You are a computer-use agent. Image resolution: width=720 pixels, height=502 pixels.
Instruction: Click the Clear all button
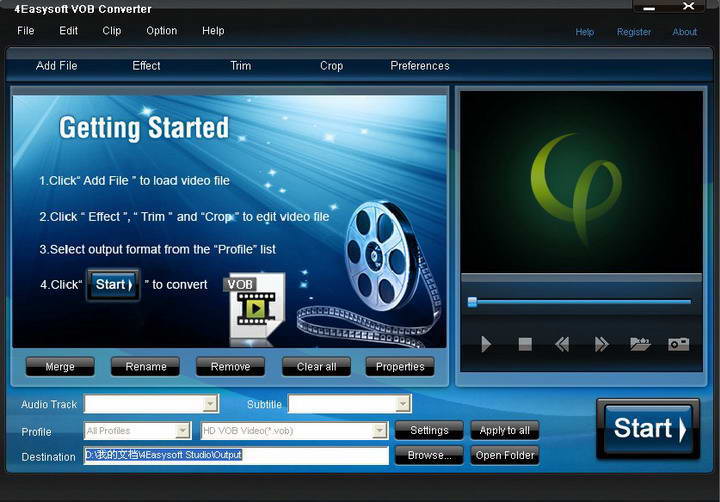(x=316, y=367)
